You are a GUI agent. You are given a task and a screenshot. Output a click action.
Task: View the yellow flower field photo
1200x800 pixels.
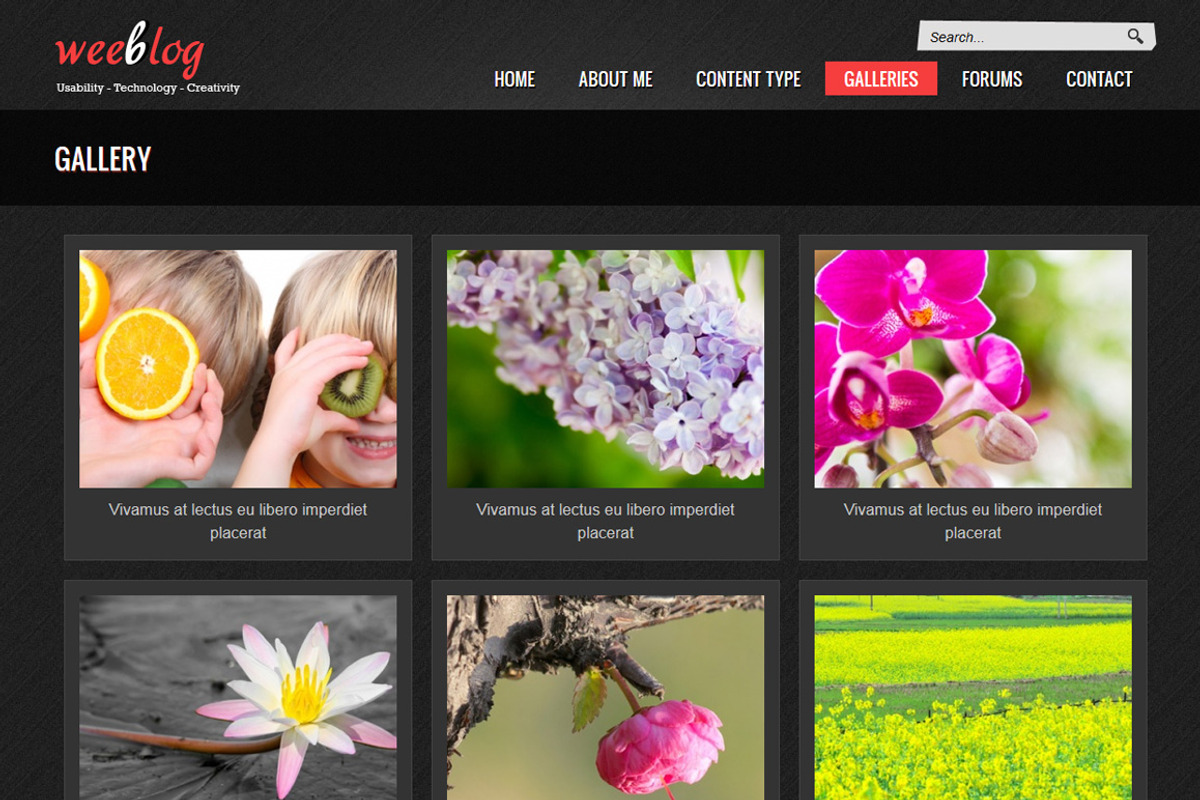[973, 698]
